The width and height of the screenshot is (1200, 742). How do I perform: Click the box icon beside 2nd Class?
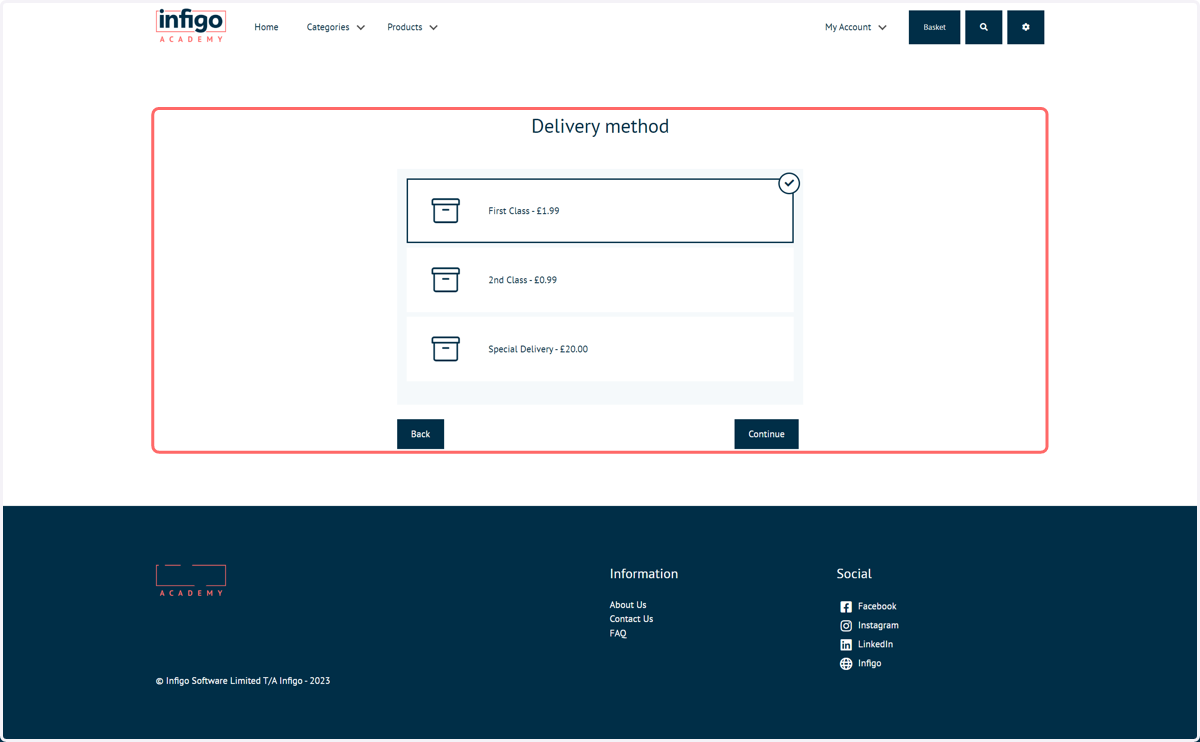(445, 279)
